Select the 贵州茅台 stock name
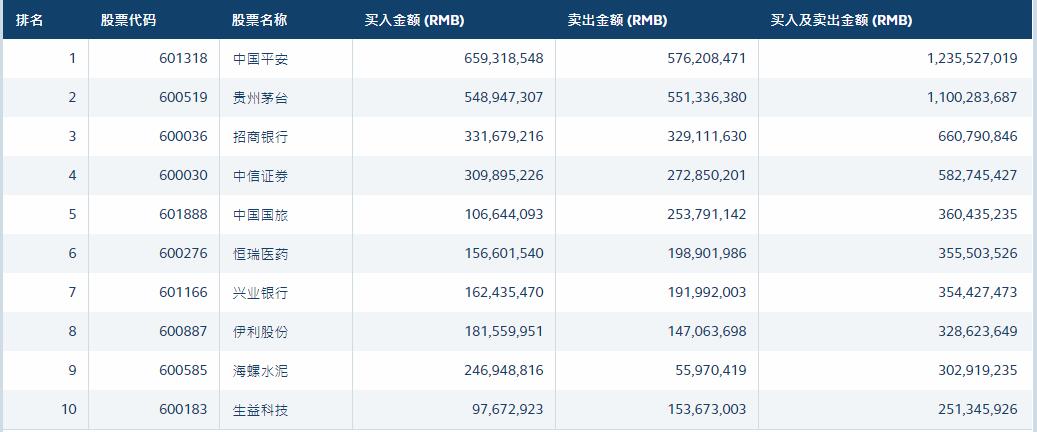 [260, 98]
